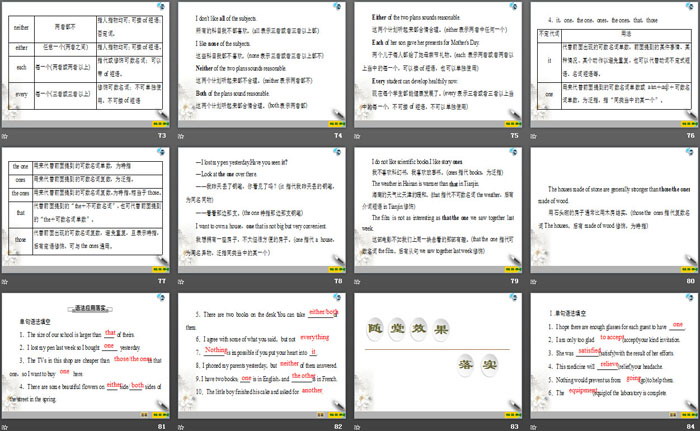Viewport: 700px width, 431px height.
Task: Select slide 75 thumbnail
Action: point(438,64)
